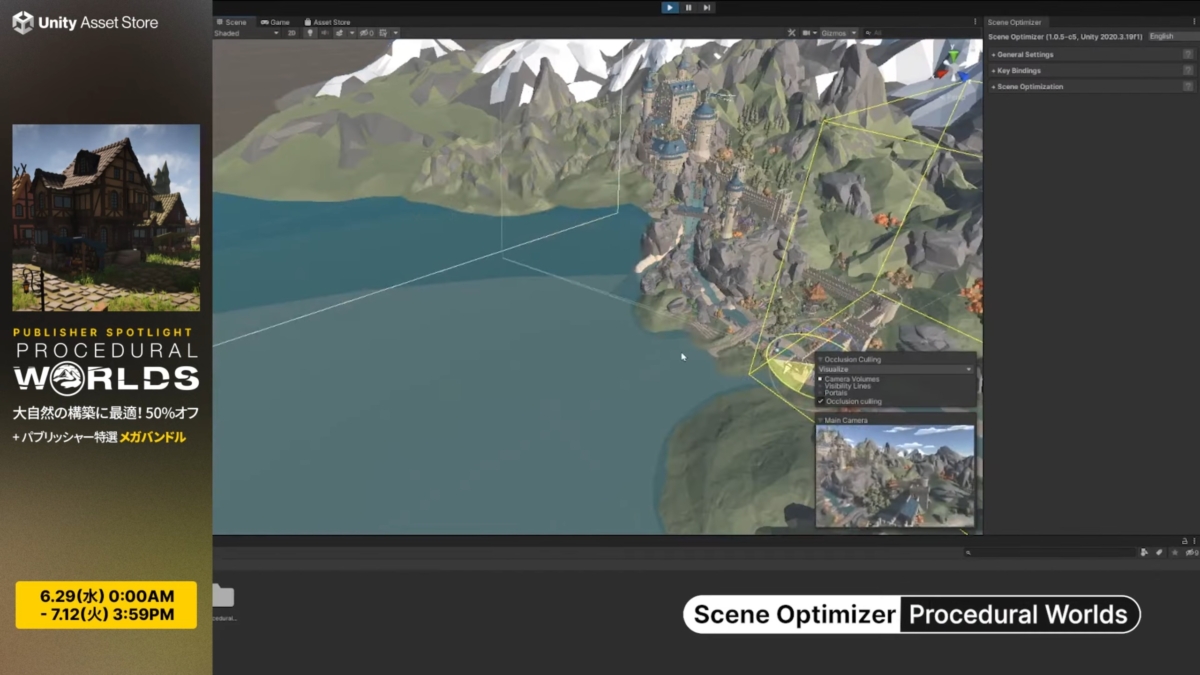This screenshot has width=1200, height=675.
Task: Open the scene camera settings icon
Action: pyautogui.click(x=806, y=33)
